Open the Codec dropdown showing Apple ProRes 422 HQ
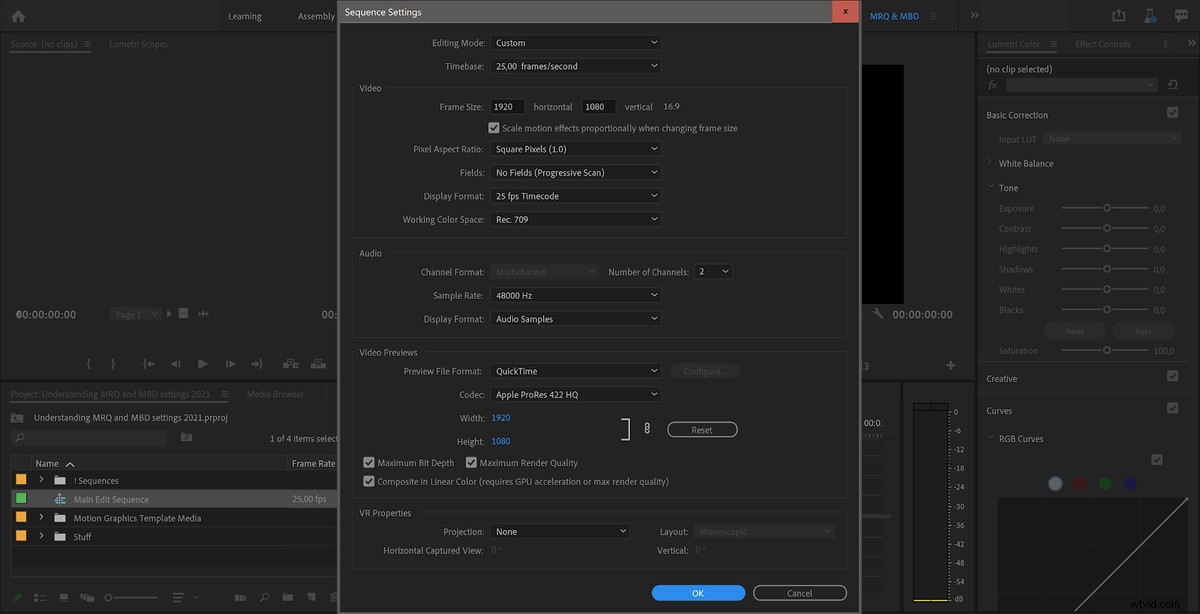Viewport: 1200px width, 614px height. pyautogui.click(x=575, y=394)
